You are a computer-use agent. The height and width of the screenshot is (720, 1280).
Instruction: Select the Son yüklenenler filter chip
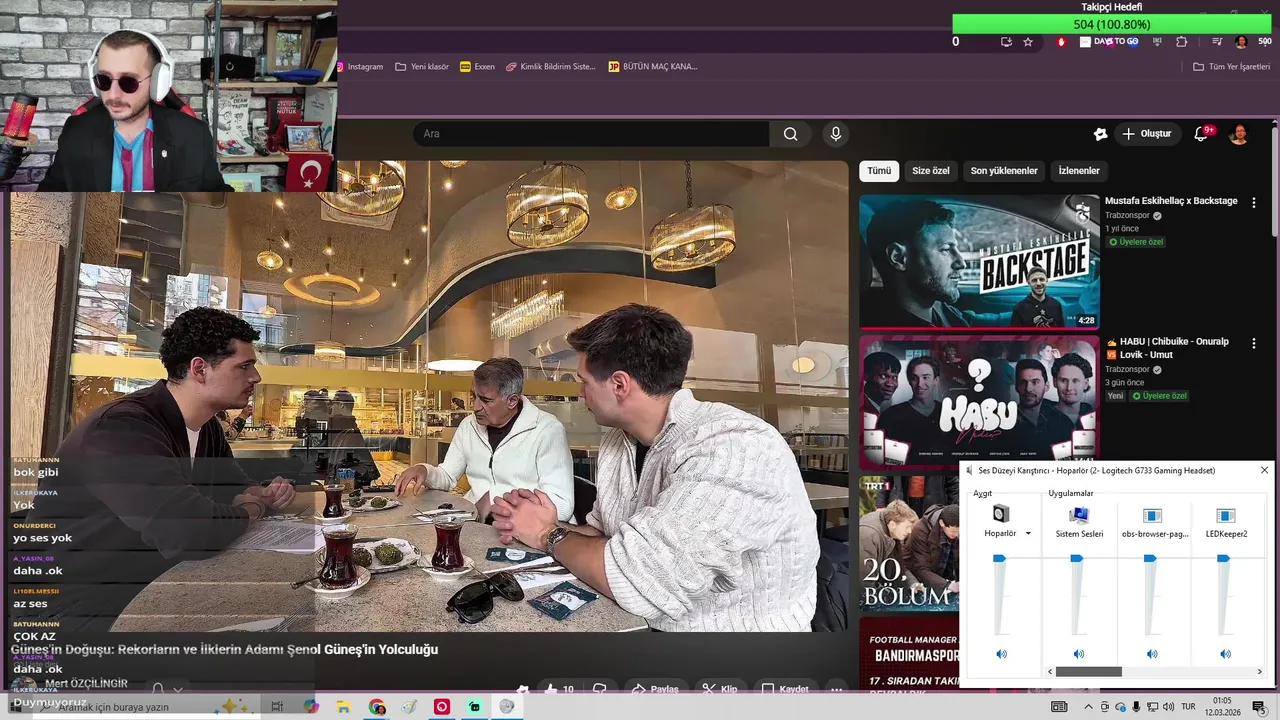pos(1004,171)
